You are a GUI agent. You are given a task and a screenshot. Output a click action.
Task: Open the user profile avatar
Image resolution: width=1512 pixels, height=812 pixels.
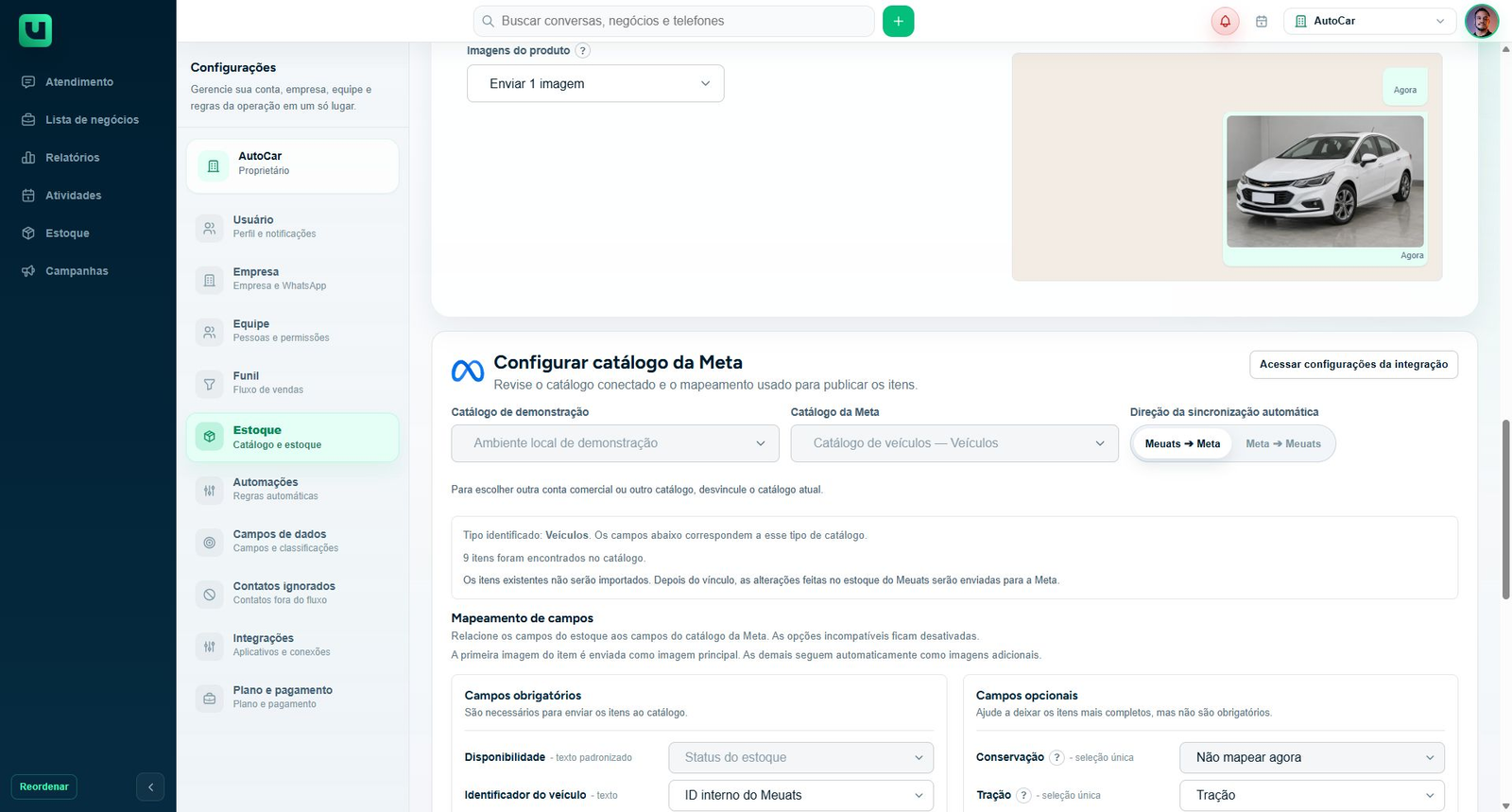[x=1481, y=21]
